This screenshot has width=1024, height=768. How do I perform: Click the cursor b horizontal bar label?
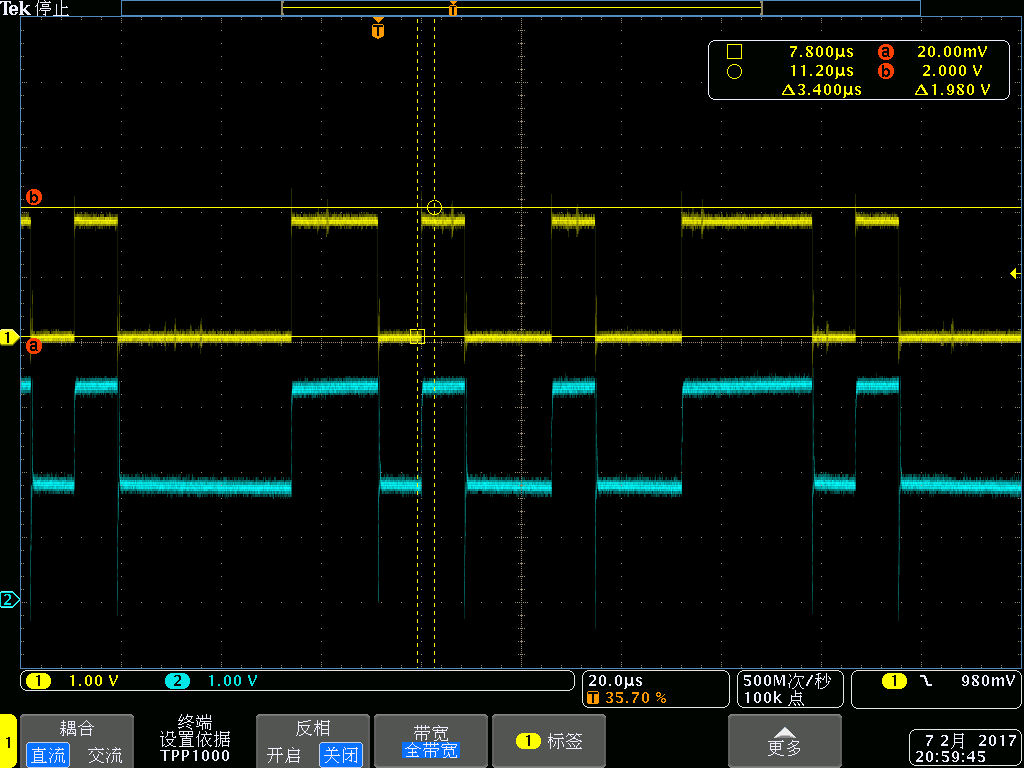point(34,197)
